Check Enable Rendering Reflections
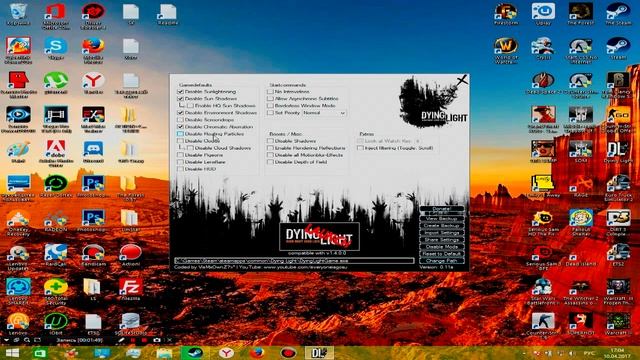640x360 pixels. [x=270, y=148]
